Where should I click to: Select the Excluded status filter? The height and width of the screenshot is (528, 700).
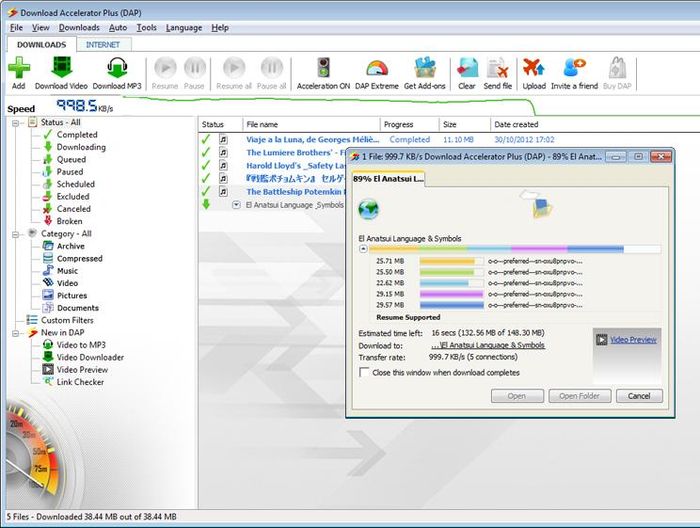pos(73,197)
